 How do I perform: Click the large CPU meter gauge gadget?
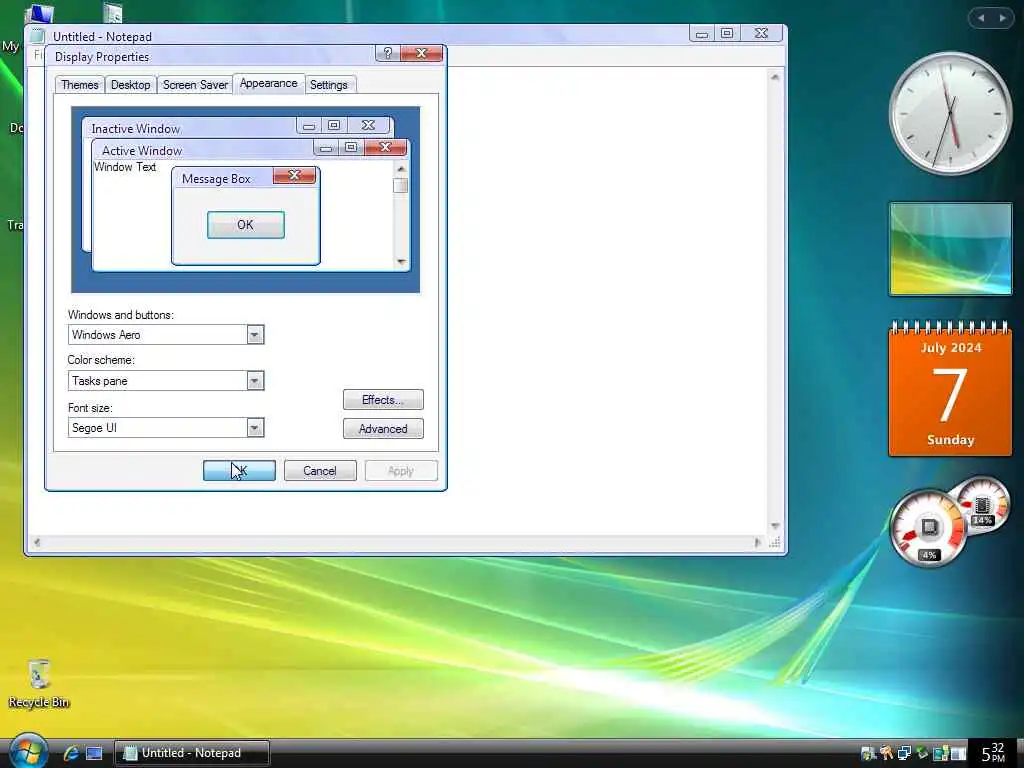[x=928, y=528]
